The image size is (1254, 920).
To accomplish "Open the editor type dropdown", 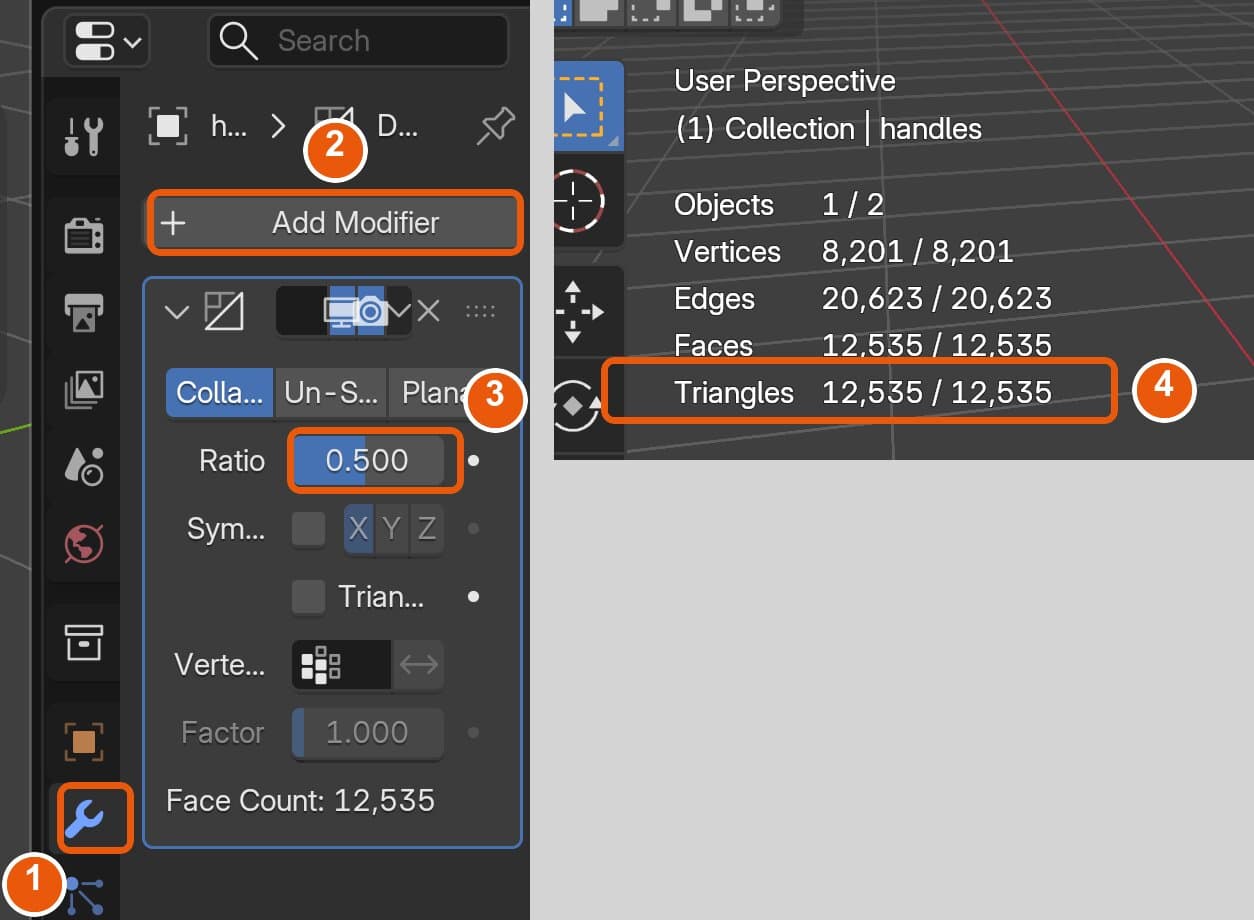I will (x=106, y=43).
